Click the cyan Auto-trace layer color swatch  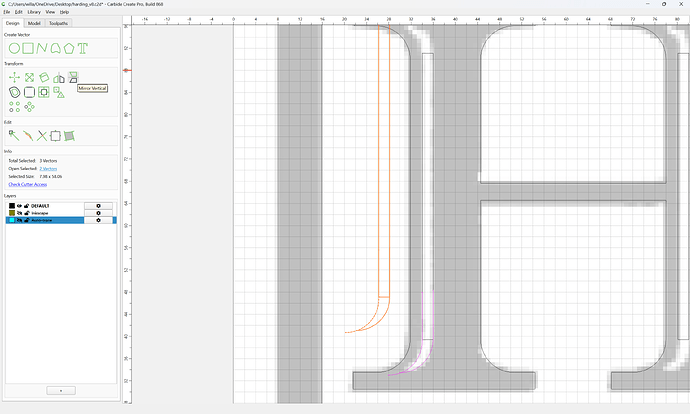12,220
